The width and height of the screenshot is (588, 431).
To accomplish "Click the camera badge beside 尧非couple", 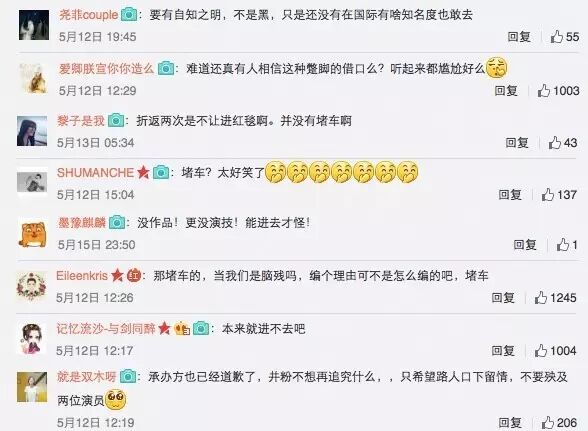I will click(x=129, y=15).
